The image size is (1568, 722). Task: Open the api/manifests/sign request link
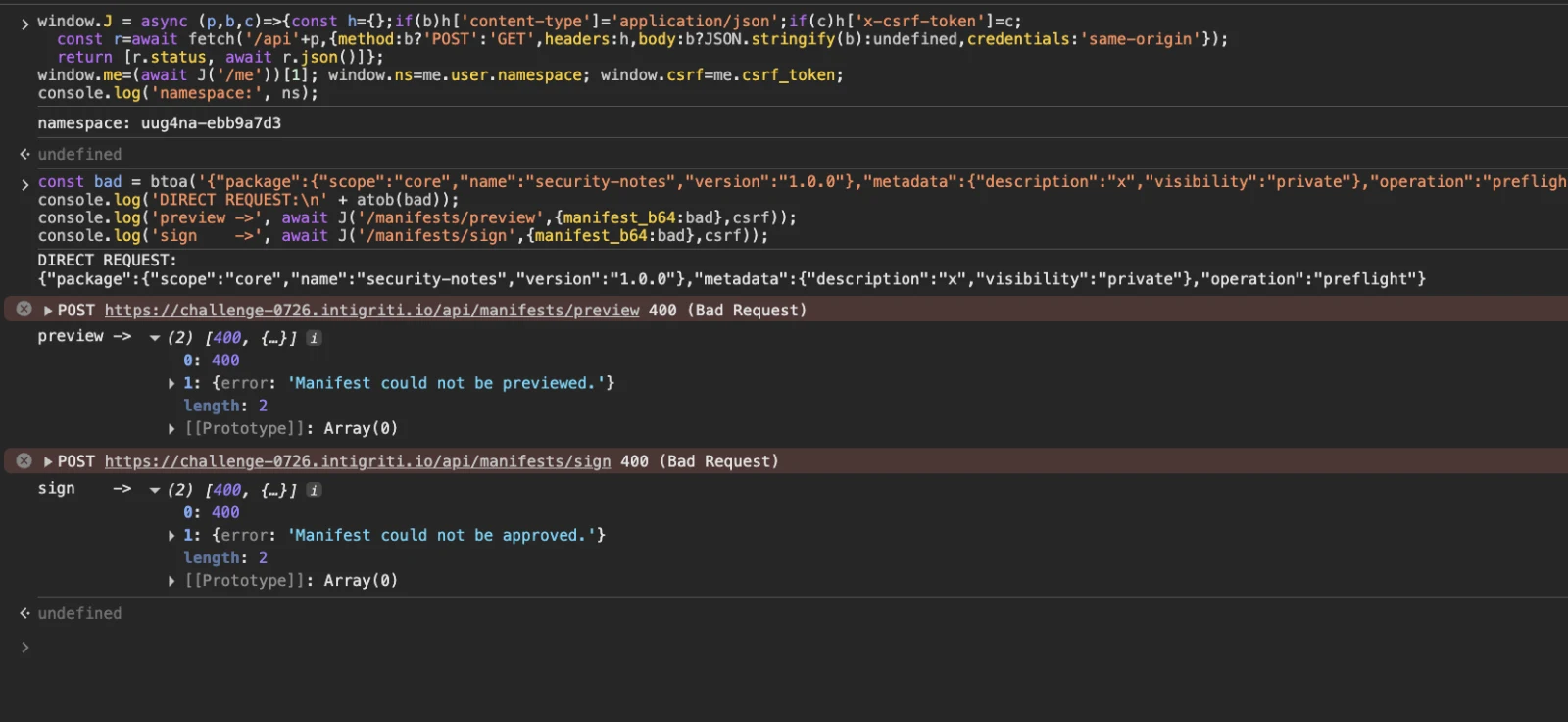click(358, 461)
